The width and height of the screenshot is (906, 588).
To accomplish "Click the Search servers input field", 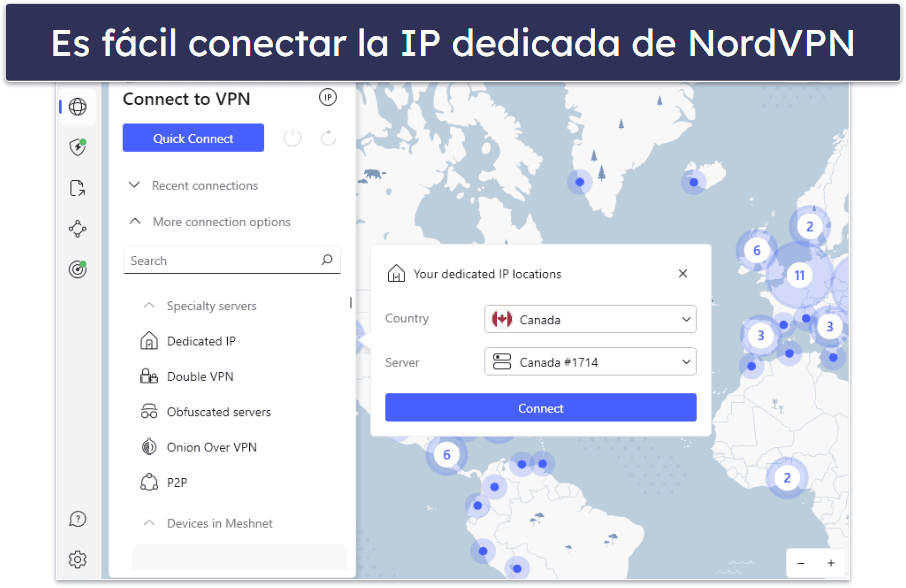I will coord(232,260).
